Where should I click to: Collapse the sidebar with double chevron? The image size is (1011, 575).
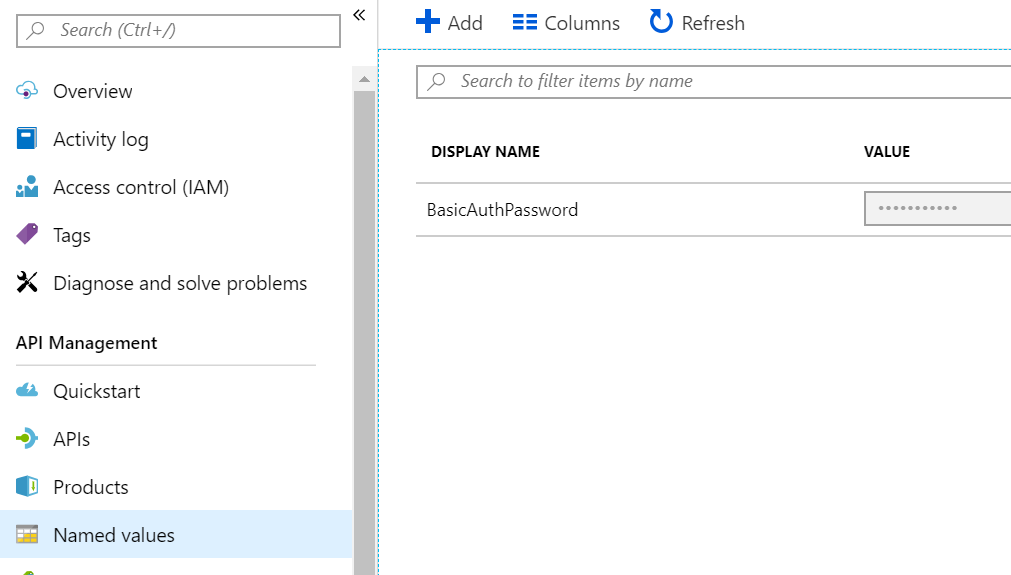click(359, 15)
